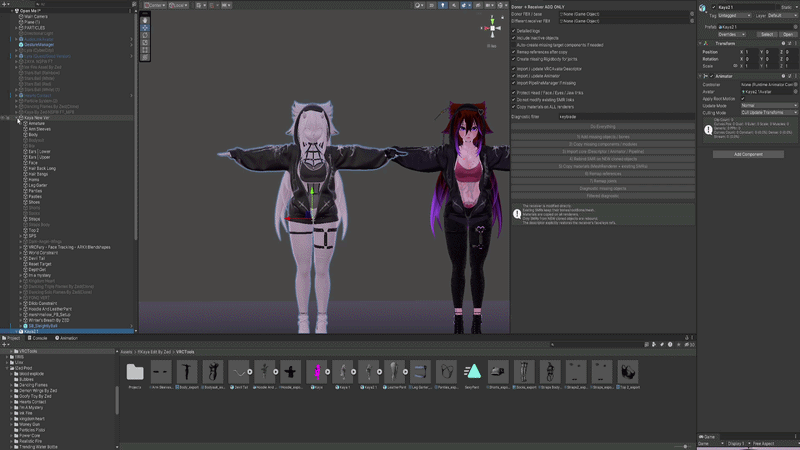
Task: Click object picker for Donor FBX field
Action: click(692, 14)
